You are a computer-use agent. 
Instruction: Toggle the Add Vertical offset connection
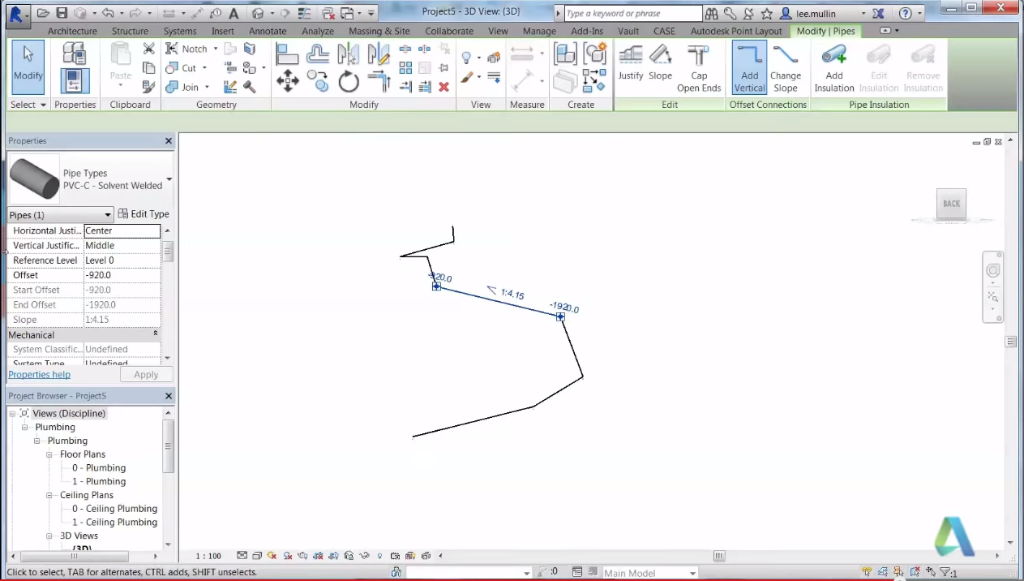pos(749,68)
